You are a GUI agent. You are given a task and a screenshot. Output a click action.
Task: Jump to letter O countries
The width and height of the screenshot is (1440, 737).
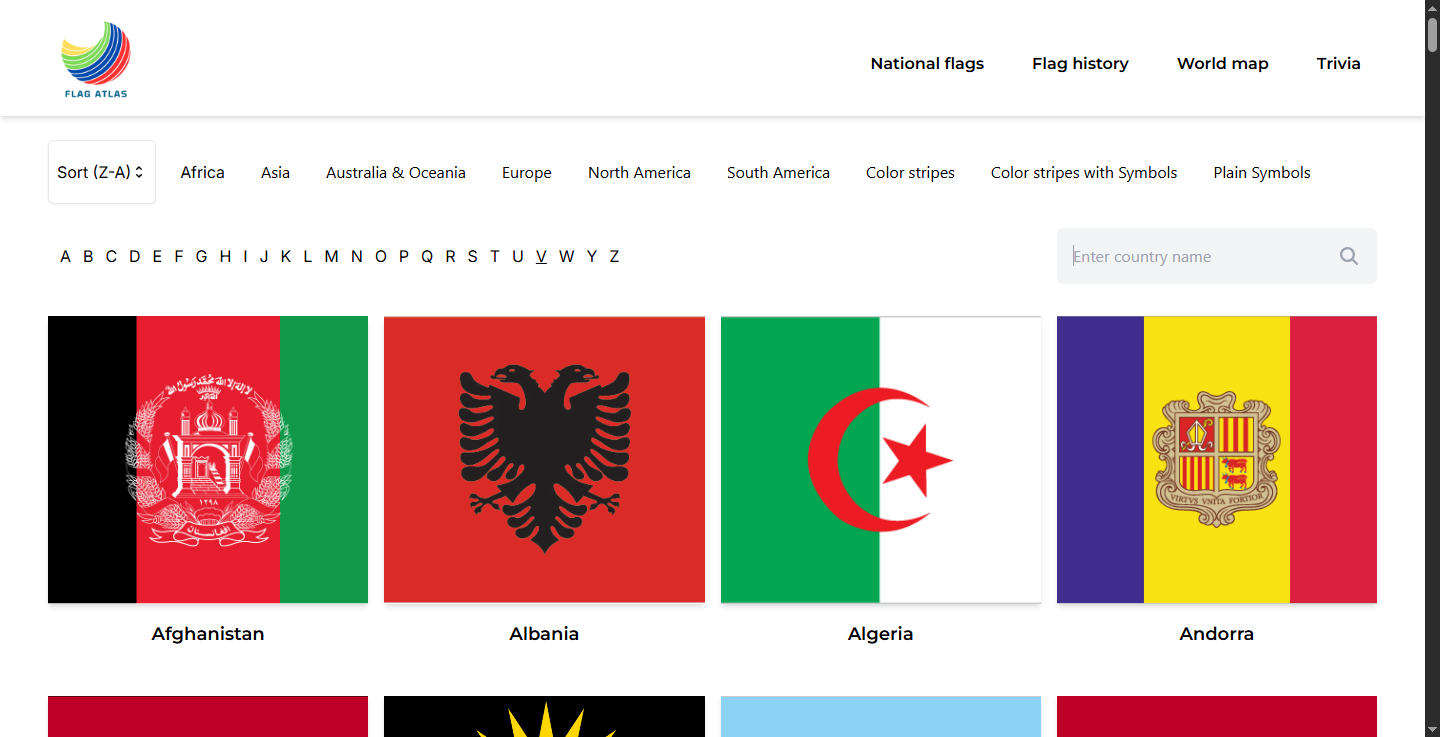(x=381, y=256)
